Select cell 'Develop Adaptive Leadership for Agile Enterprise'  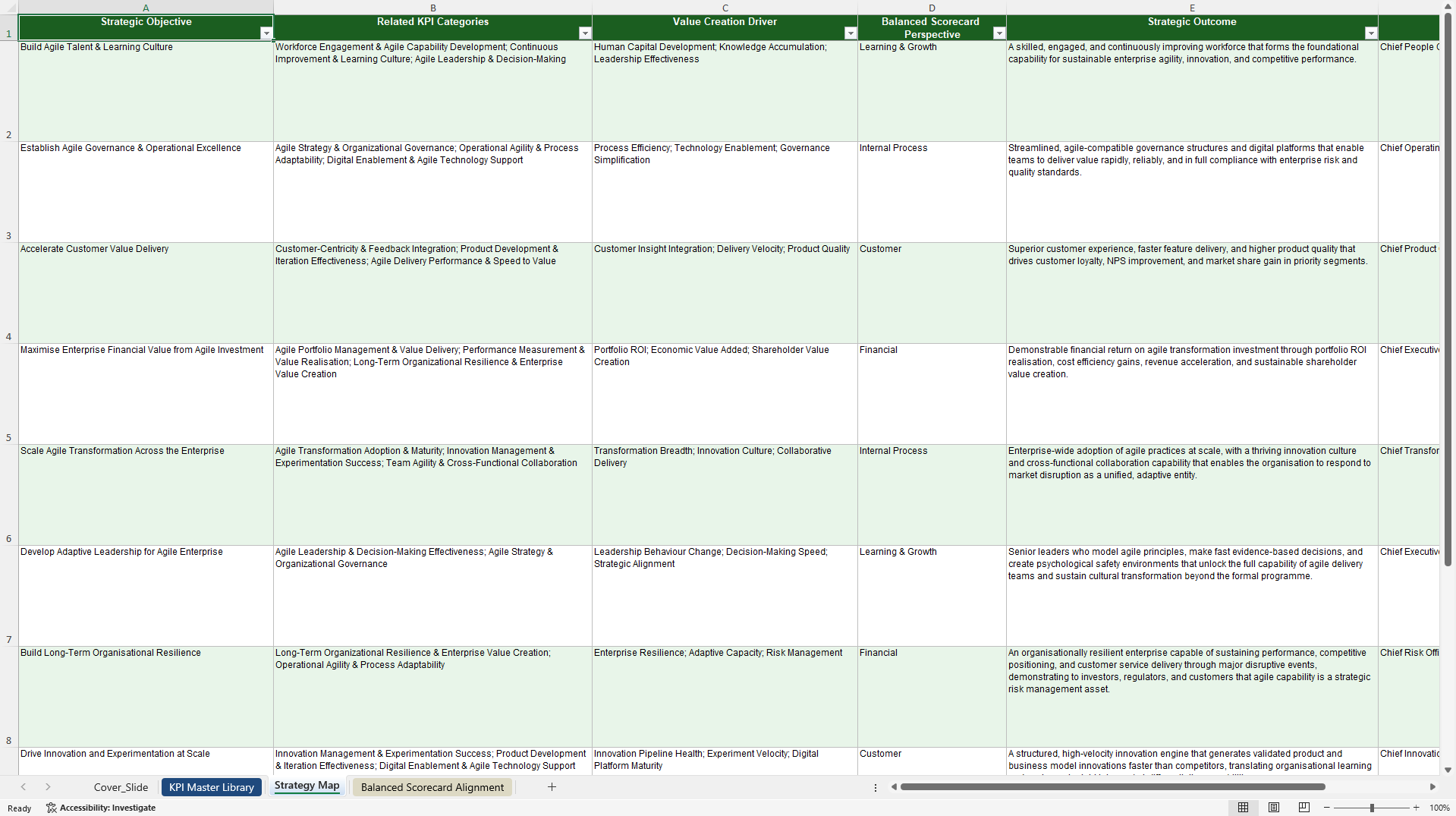coord(146,596)
